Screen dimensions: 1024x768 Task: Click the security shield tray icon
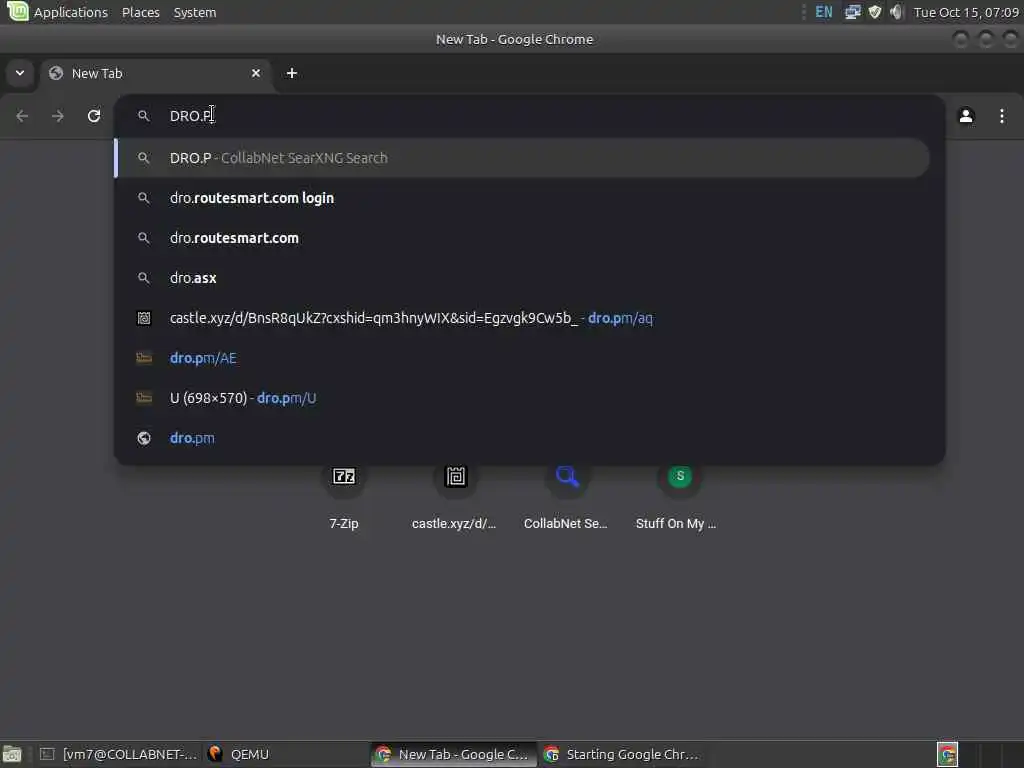coord(874,12)
